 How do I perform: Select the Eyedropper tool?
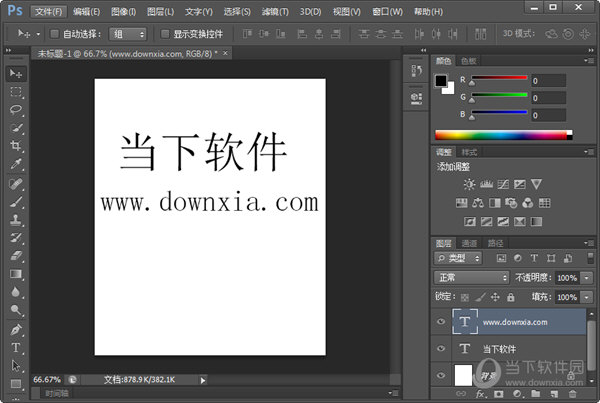tap(16, 164)
